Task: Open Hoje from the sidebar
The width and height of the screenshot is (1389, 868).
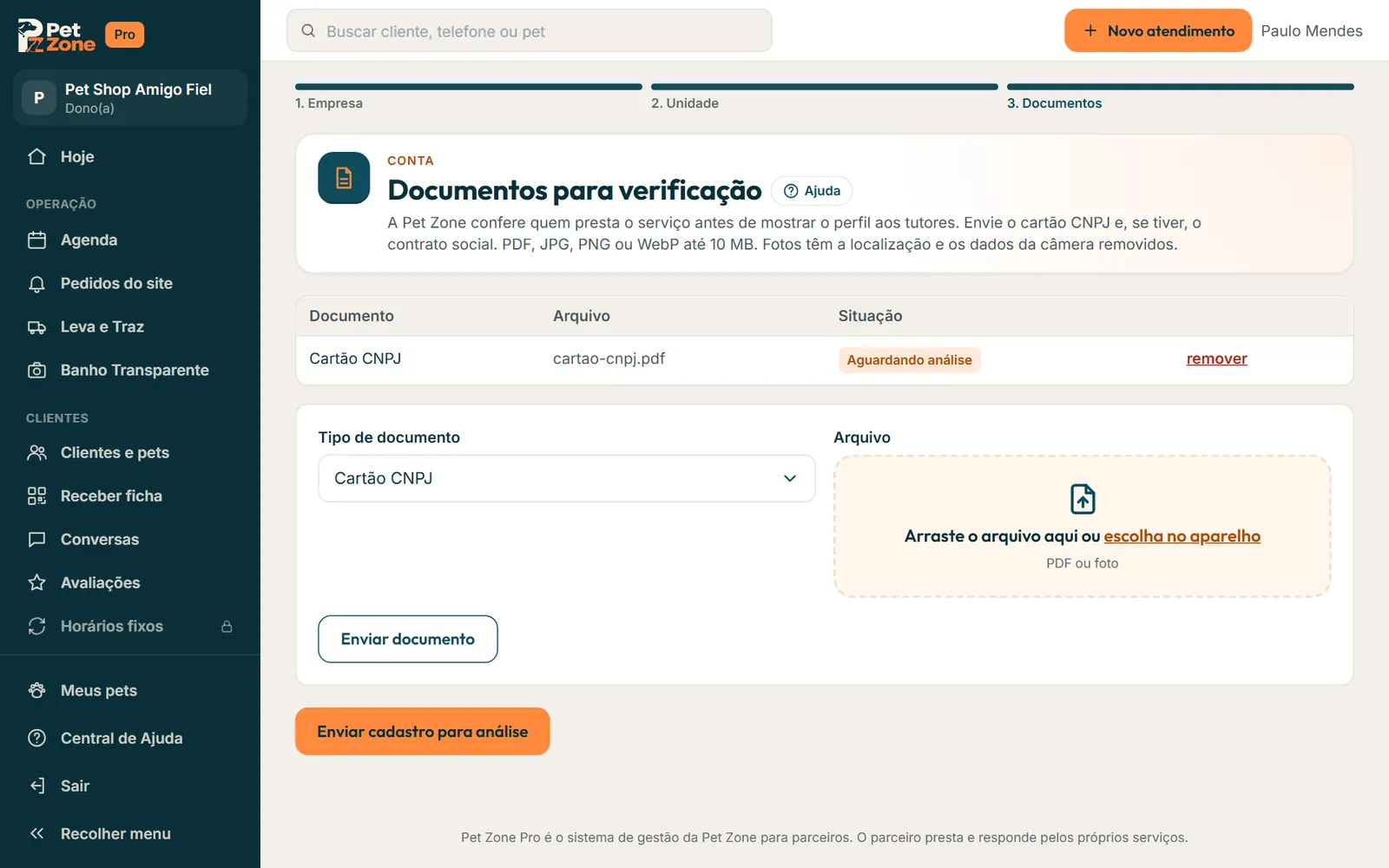Action: click(x=130, y=156)
